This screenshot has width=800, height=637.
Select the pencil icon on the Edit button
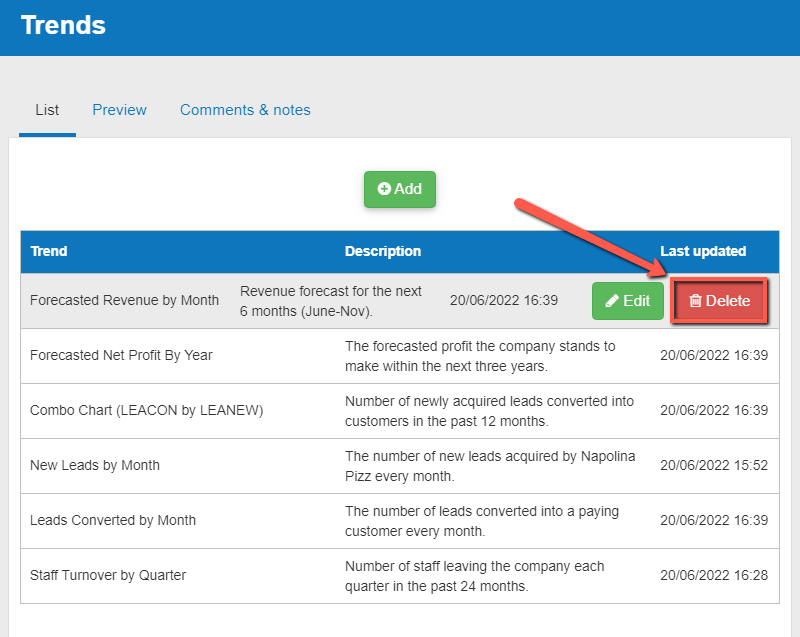pyautogui.click(x=614, y=300)
